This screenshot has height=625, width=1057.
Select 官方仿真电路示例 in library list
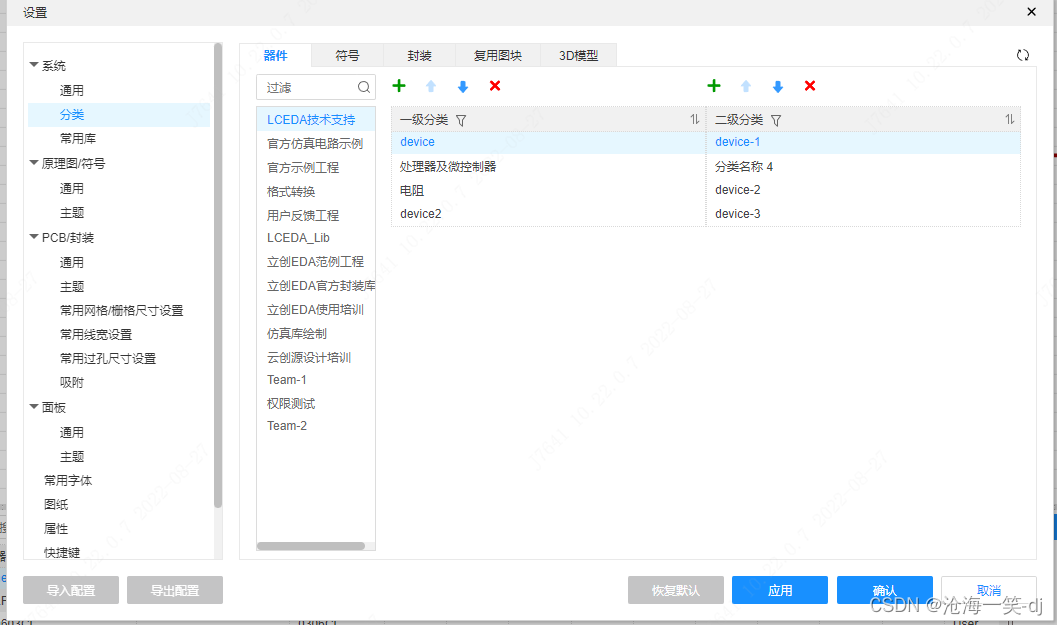(x=315, y=144)
